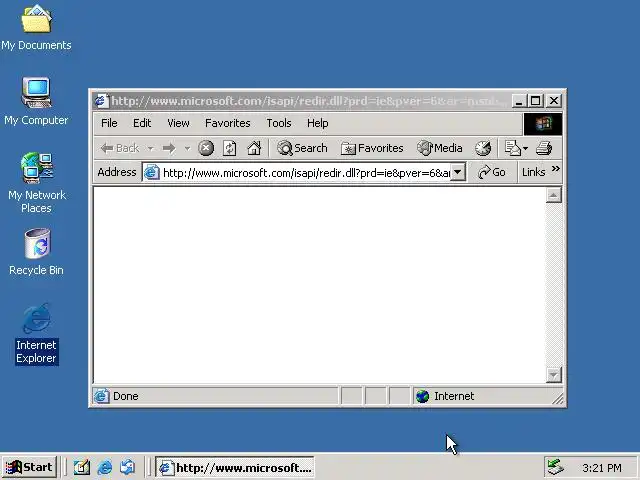Expand the Mail button dropdown arrow
The width and height of the screenshot is (640, 480).
click(525, 148)
